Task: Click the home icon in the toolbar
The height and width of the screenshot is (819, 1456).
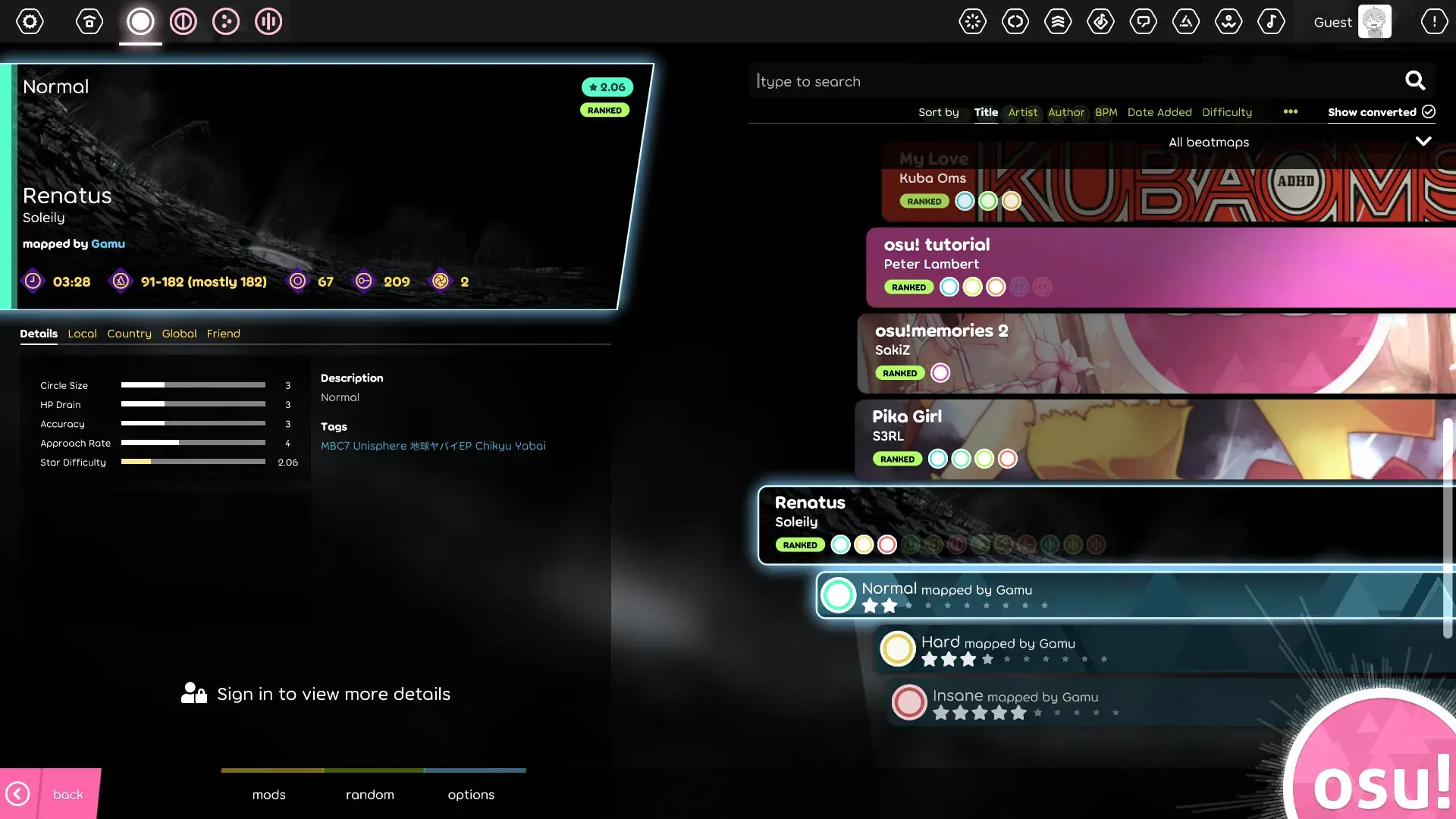Action: coord(89,21)
